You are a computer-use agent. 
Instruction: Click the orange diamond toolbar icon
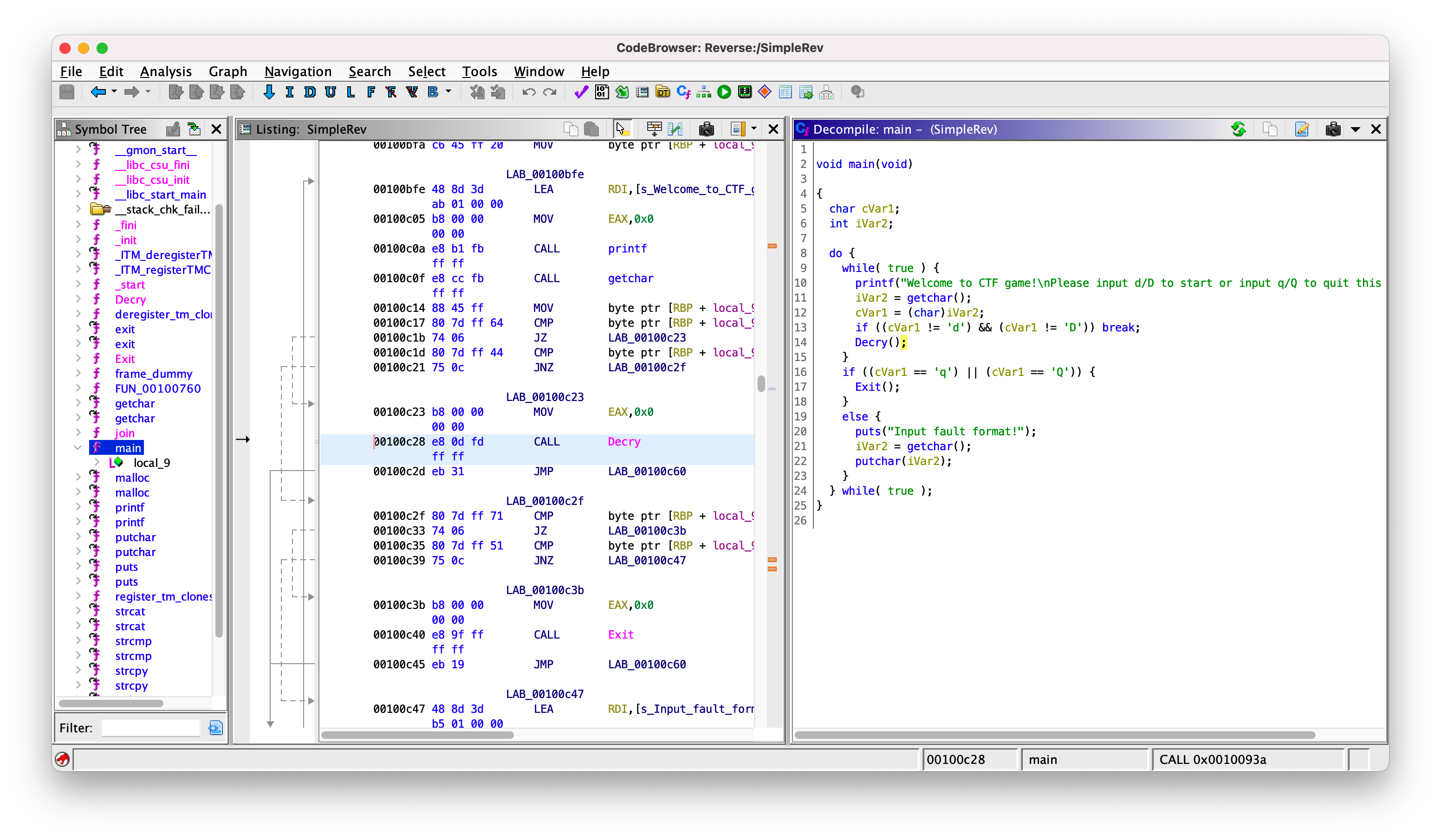(765, 92)
